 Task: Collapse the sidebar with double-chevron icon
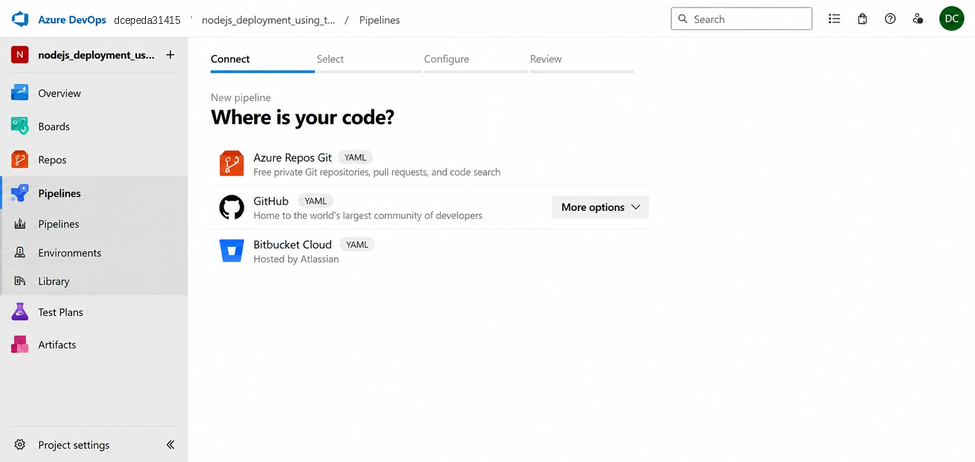coord(170,445)
